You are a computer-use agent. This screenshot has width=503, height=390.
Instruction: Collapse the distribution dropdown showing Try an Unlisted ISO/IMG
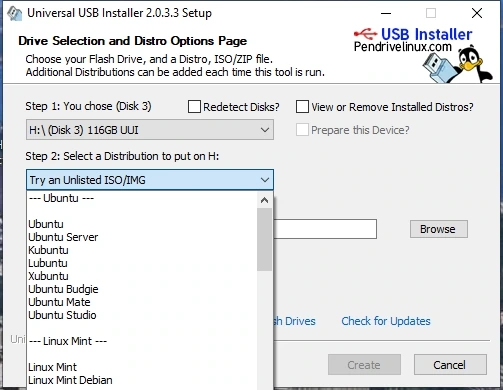150,180
